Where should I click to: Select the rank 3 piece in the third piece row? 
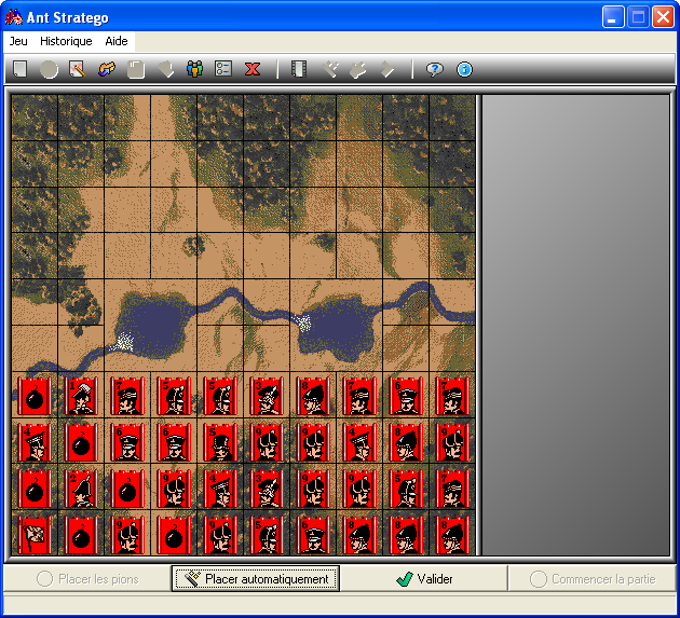pos(267,488)
